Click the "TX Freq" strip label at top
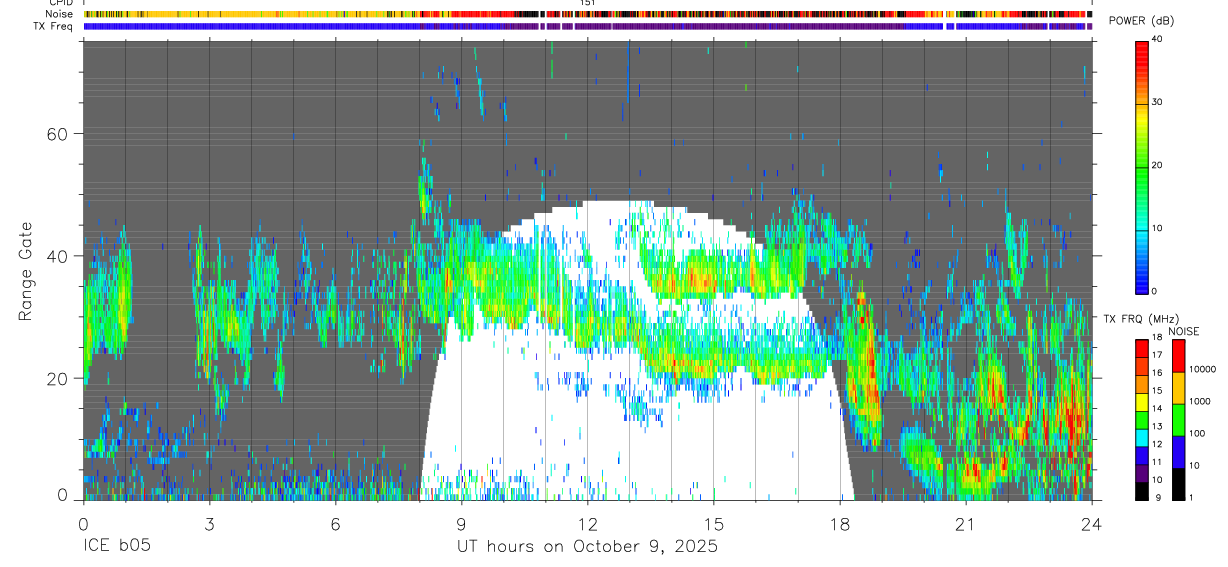 tap(55, 26)
